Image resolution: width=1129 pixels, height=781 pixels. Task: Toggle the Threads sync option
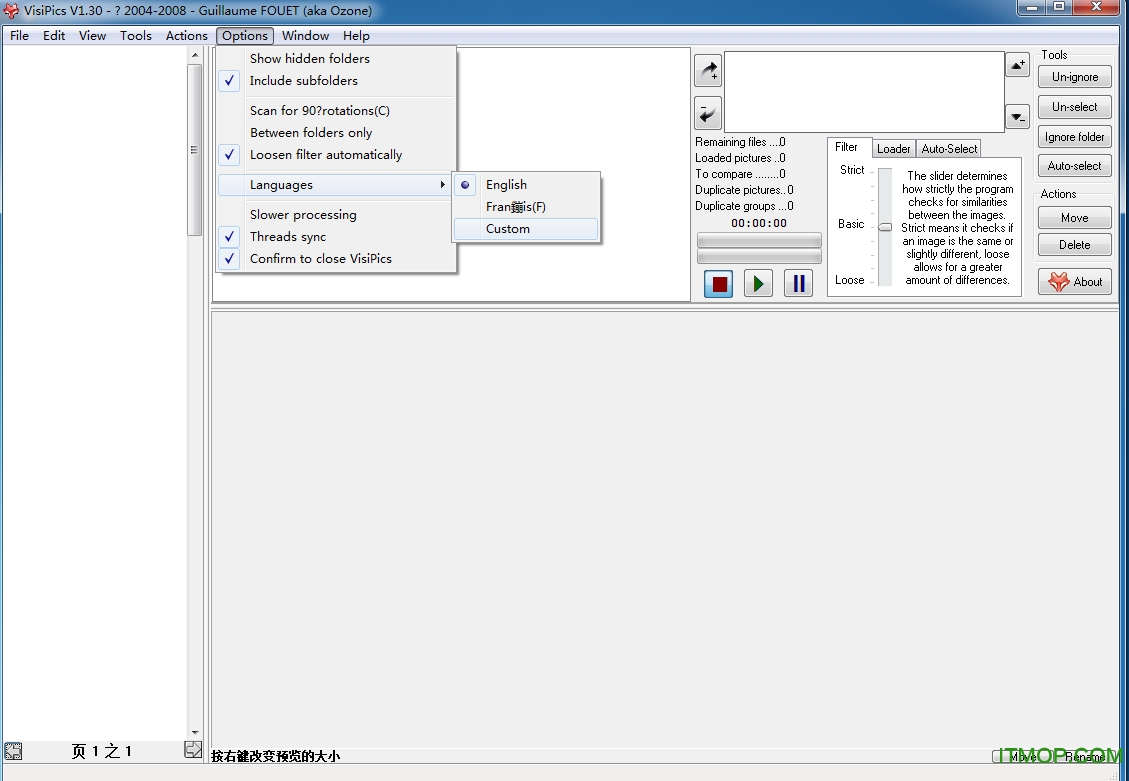tap(288, 237)
